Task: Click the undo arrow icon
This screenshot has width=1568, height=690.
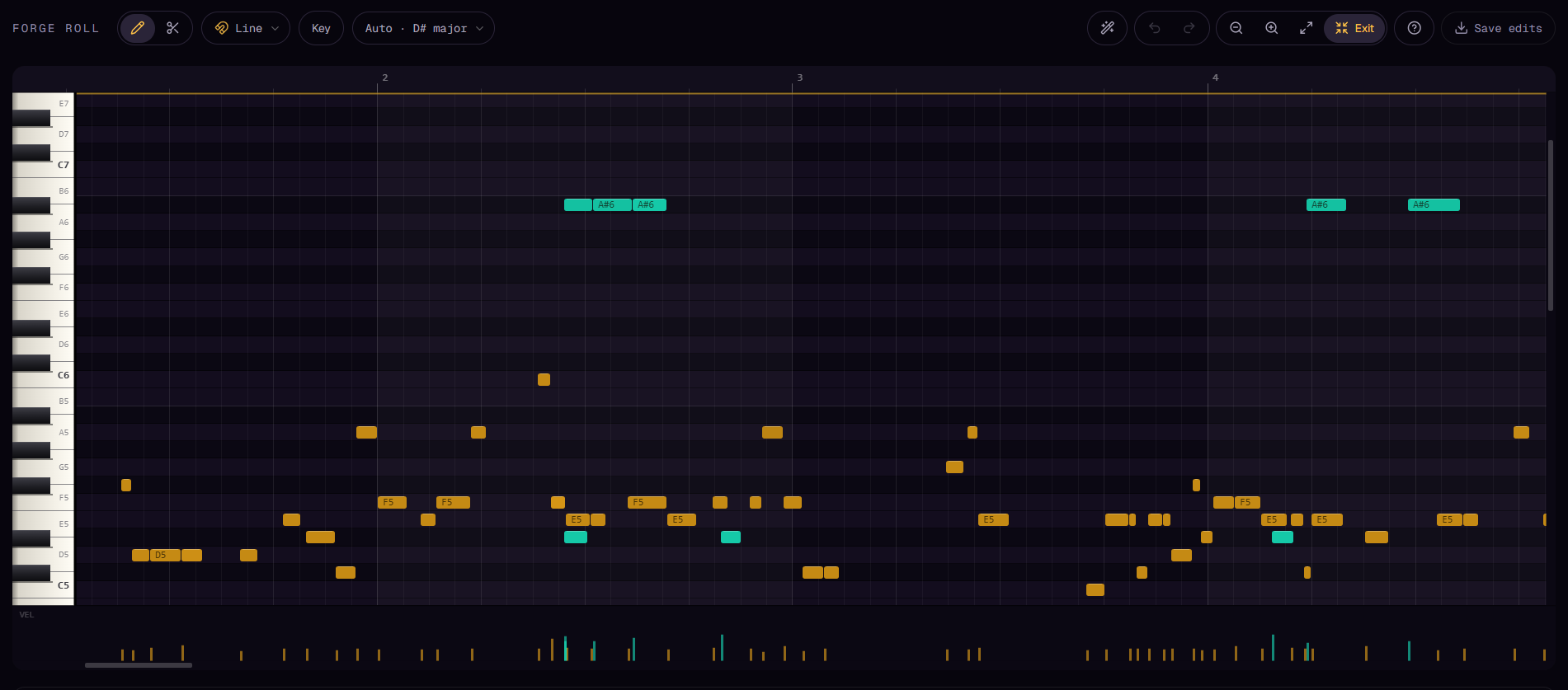Action: point(1155,28)
